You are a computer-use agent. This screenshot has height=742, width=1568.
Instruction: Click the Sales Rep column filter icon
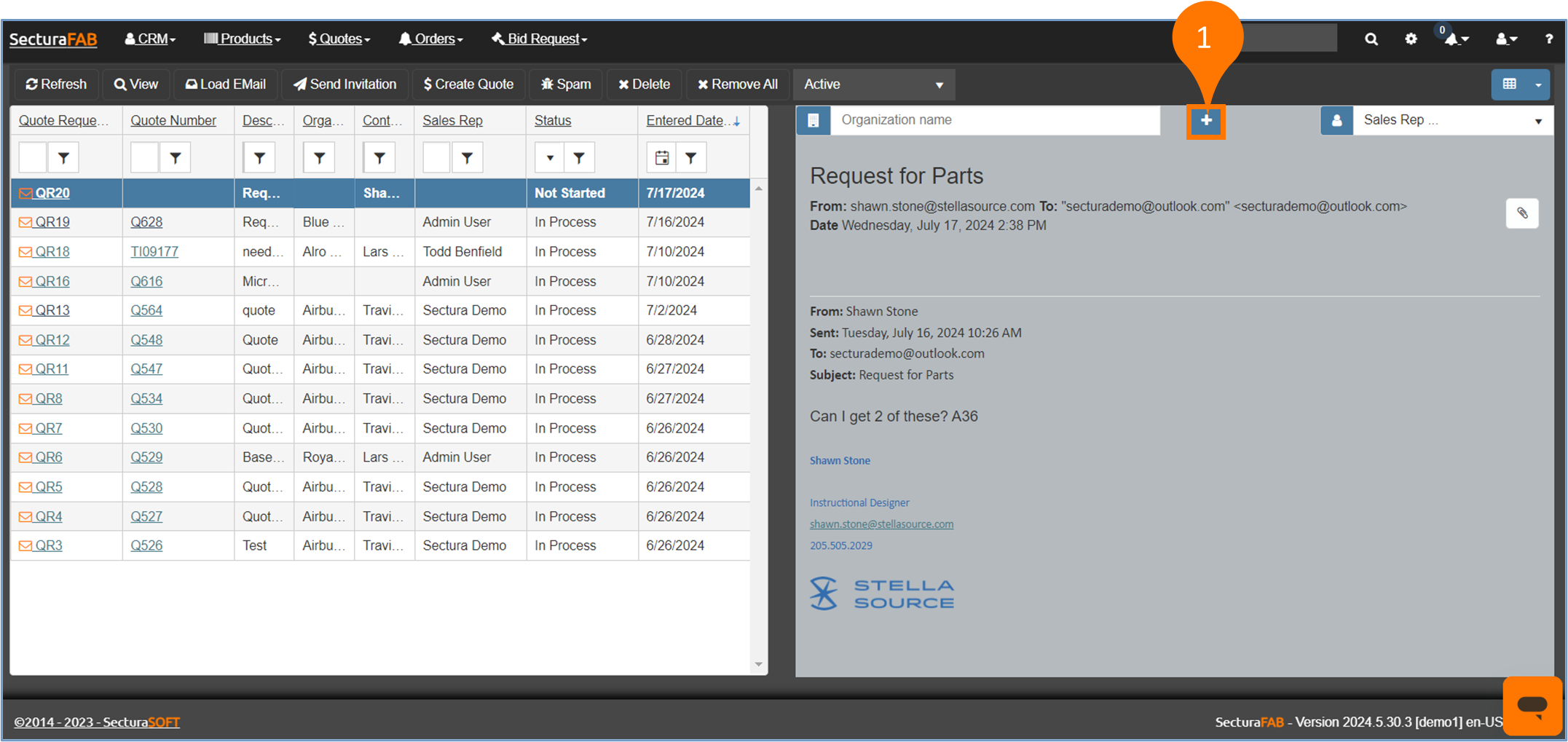[x=468, y=157]
